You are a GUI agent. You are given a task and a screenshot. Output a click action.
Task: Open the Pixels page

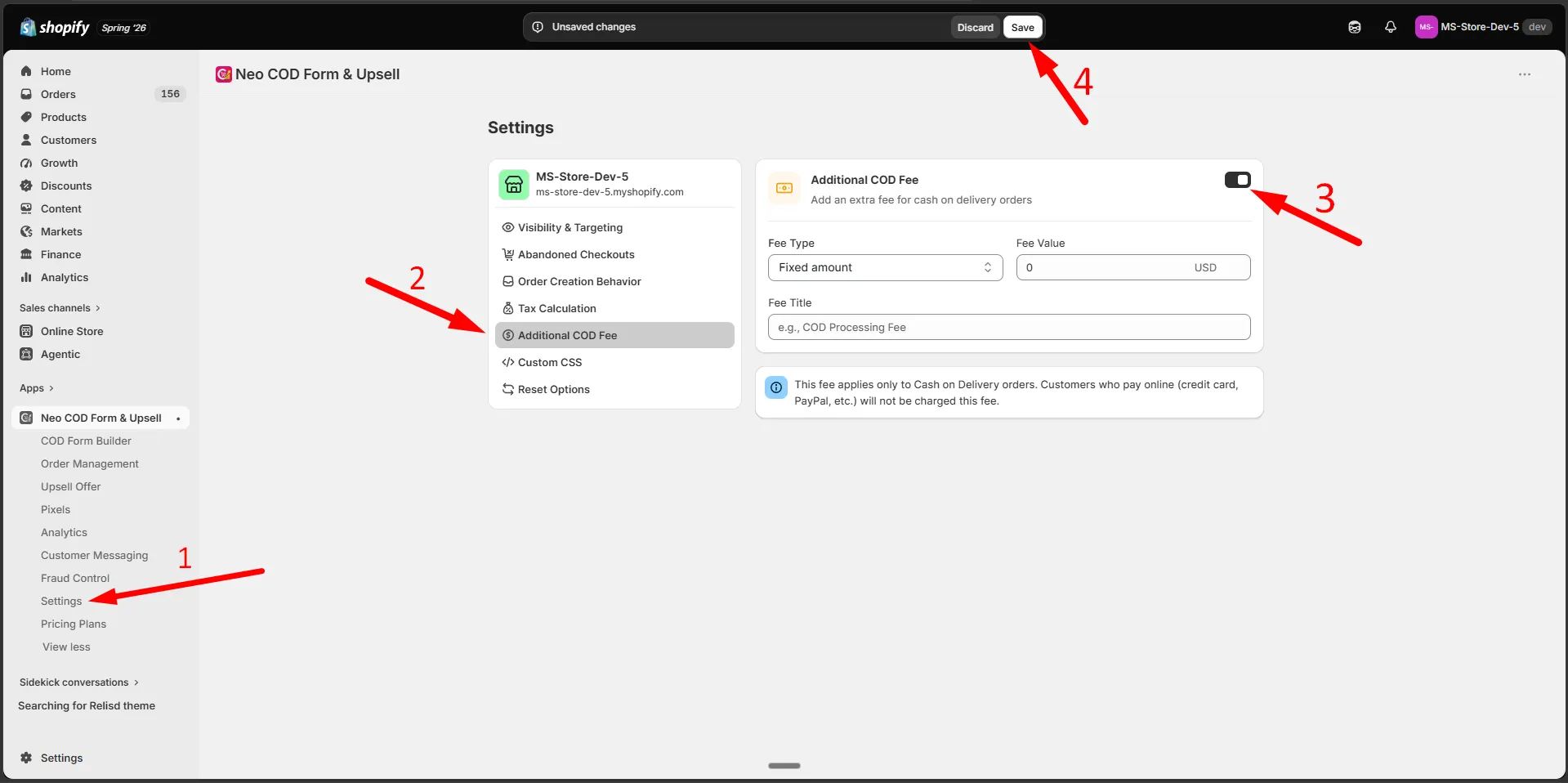[56, 509]
